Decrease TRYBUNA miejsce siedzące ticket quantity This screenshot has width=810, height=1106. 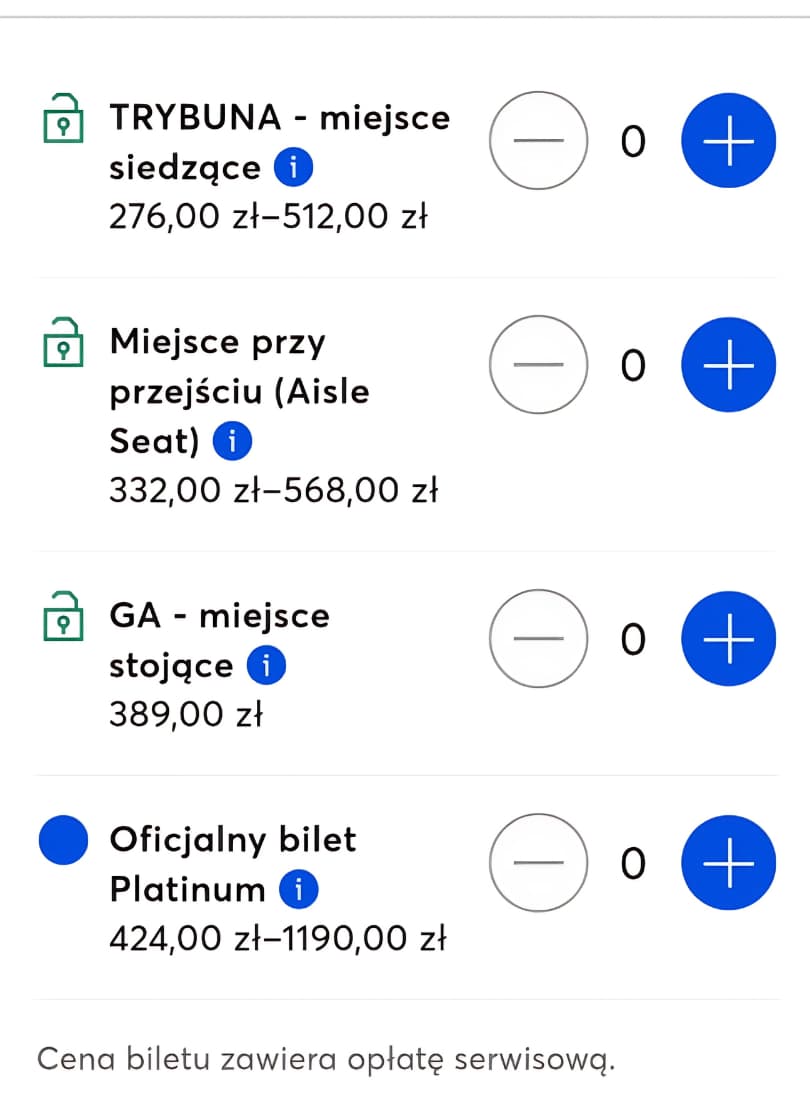538,143
